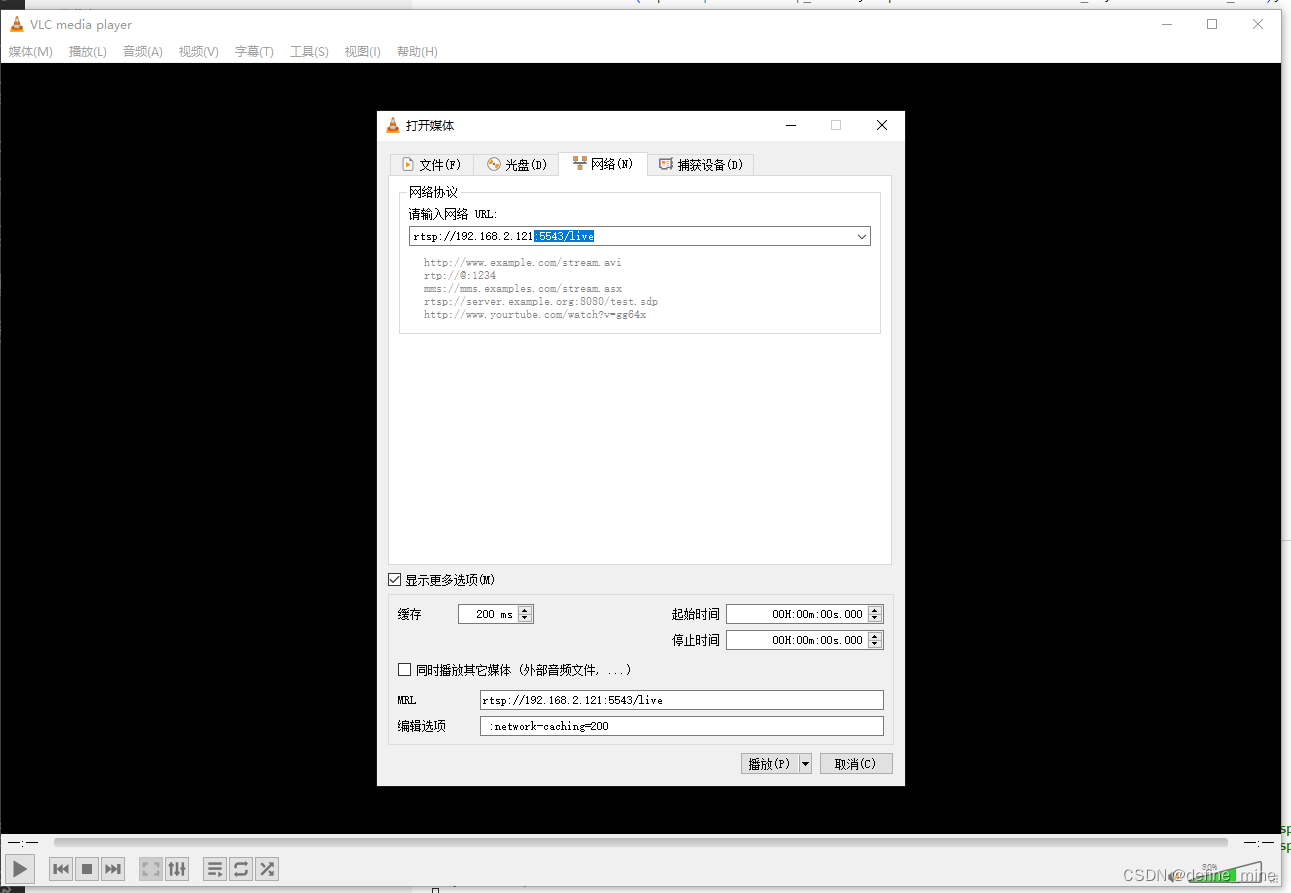Open the 工具(S) menu
The width and height of the screenshot is (1291, 893).
(308, 51)
